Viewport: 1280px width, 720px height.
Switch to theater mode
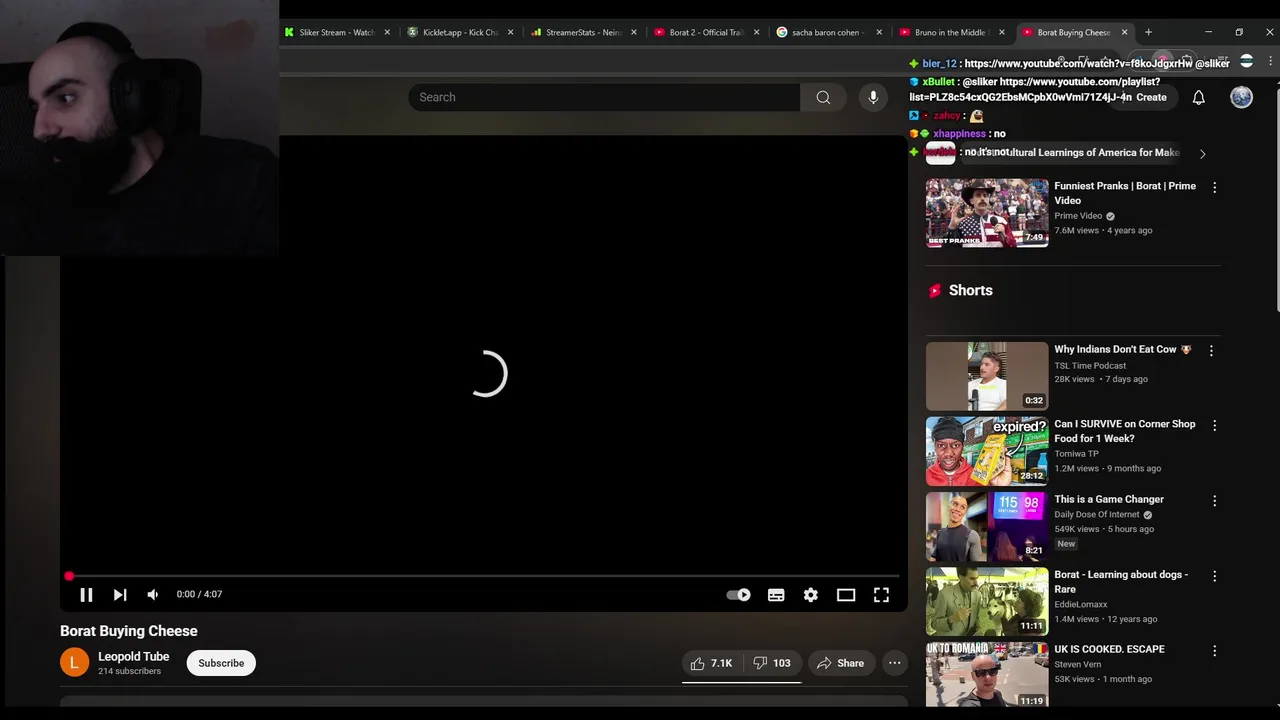click(x=846, y=594)
